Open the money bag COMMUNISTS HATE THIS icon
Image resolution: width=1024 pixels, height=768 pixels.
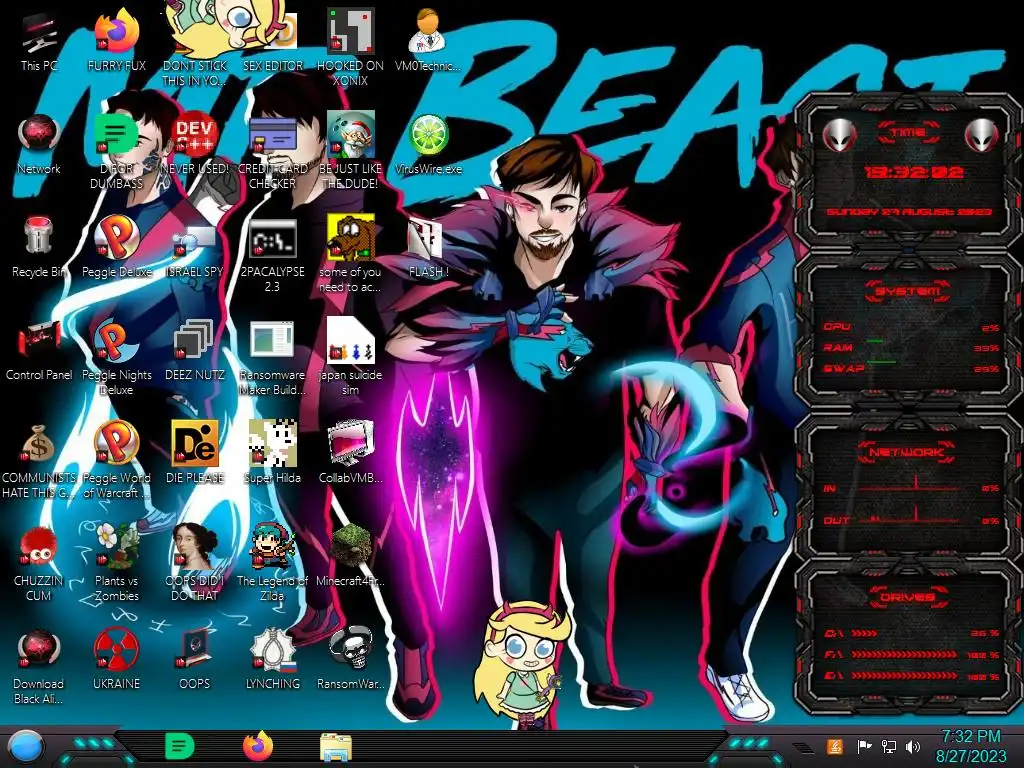(x=39, y=460)
